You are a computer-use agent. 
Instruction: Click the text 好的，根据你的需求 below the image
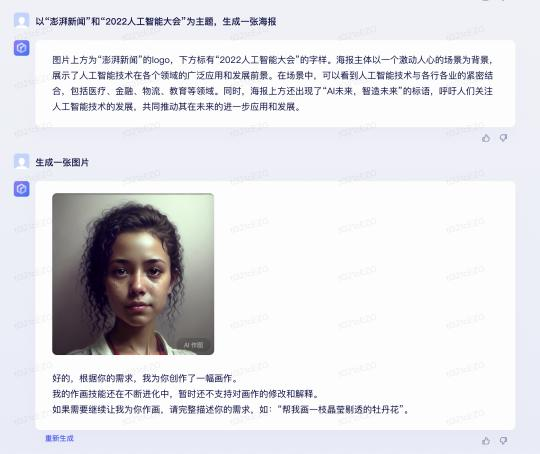point(145,378)
